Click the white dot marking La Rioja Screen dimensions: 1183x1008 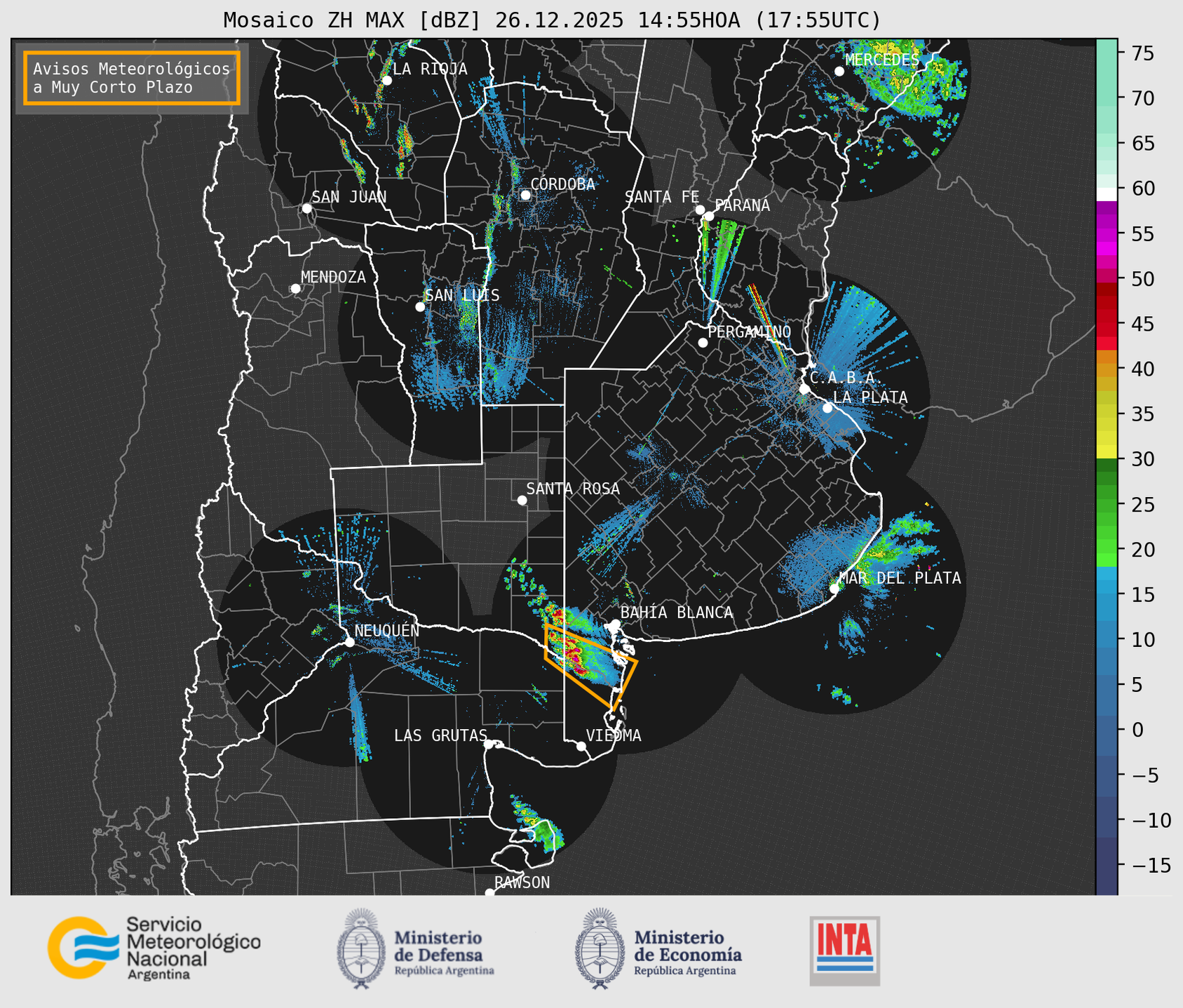[386, 80]
